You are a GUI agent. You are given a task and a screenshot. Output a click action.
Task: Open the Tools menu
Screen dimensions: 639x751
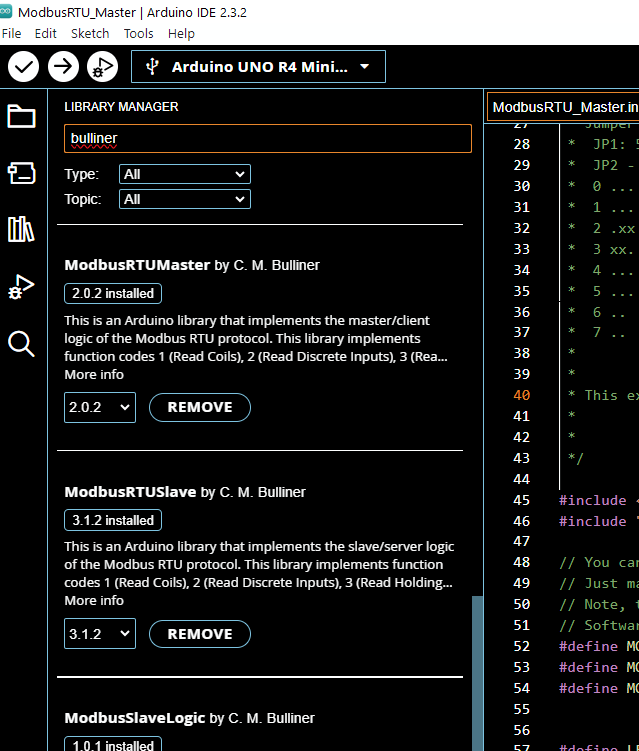(x=138, y=34)
